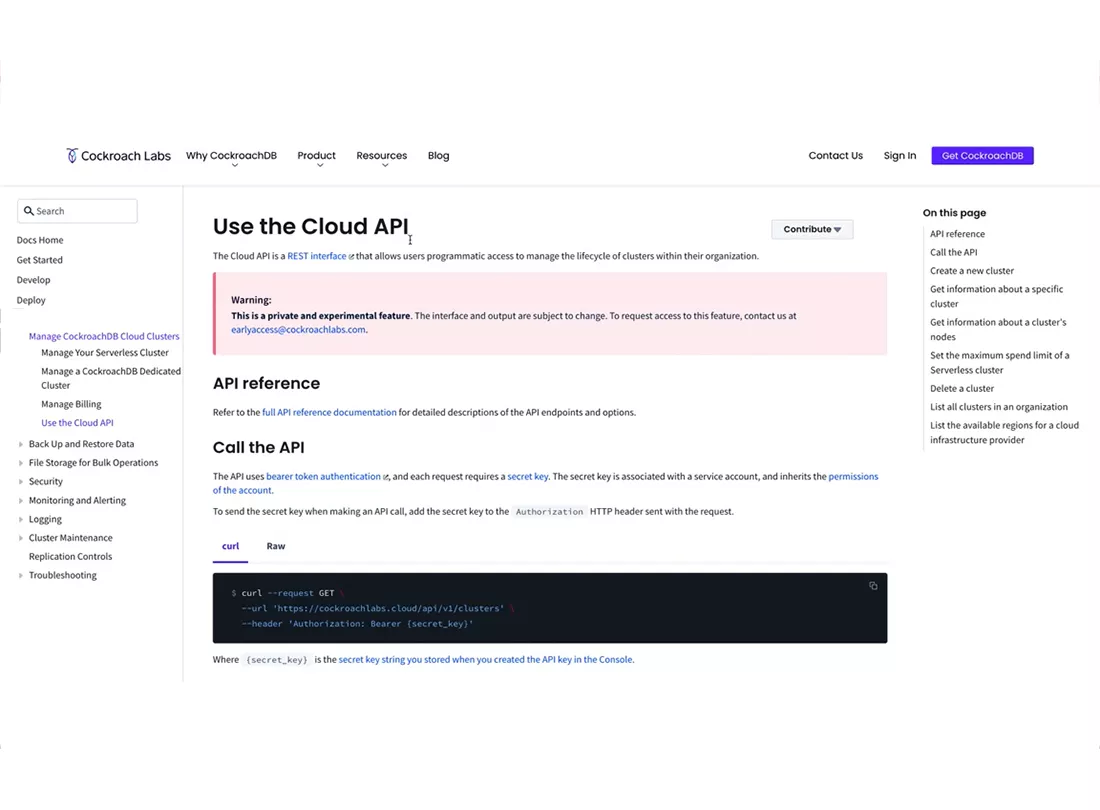Screen dimensions: 1100x810
Task: Jump to API reference in page contents
Action: pos(957,234)
